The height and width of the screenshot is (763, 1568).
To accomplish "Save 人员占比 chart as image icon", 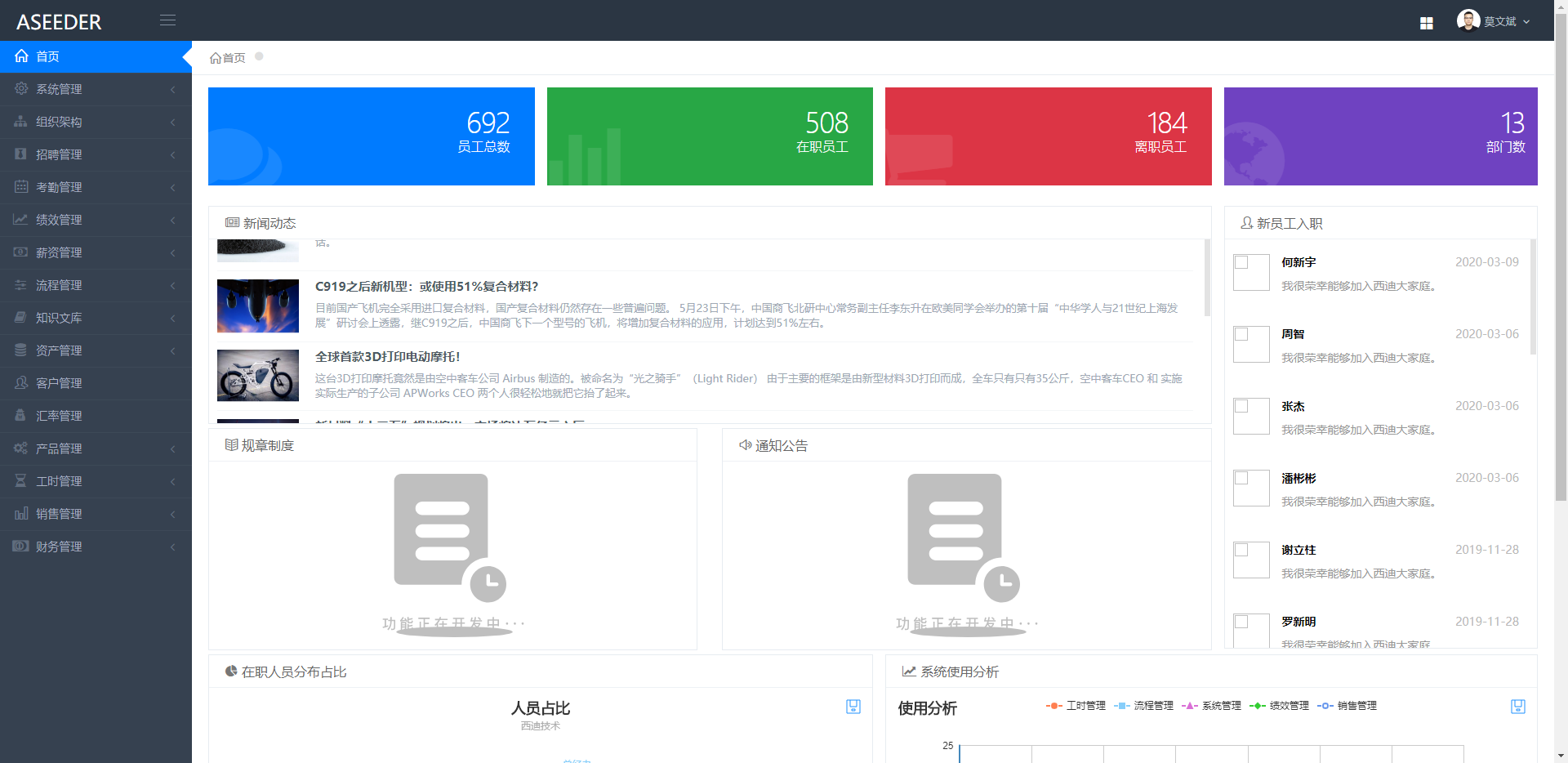I will [x=853, y=707].
